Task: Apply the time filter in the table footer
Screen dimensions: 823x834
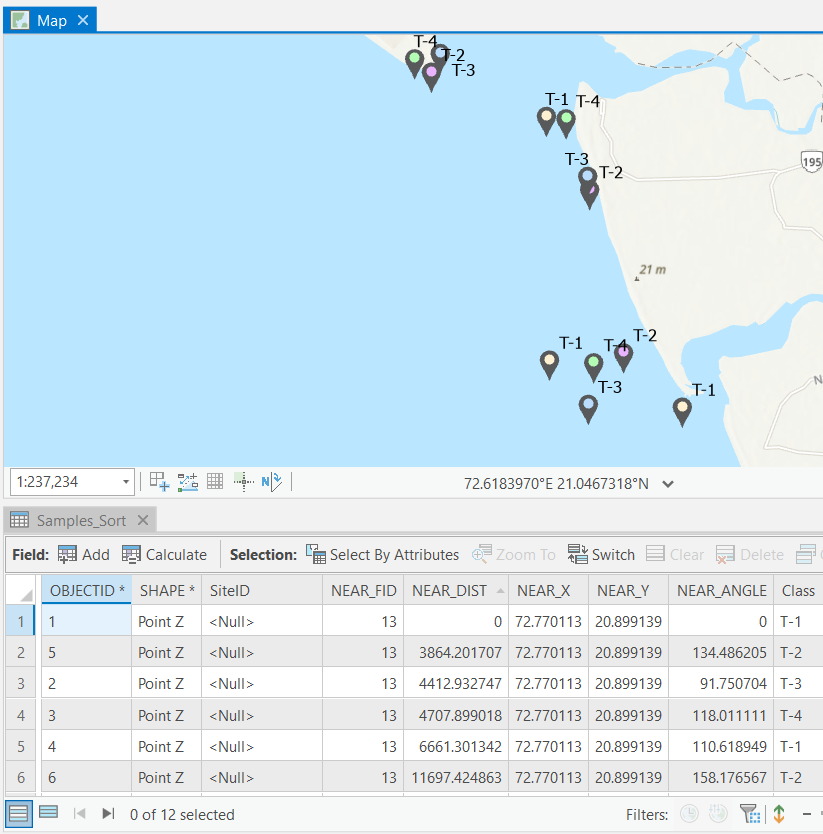Action: click(689, 812)
